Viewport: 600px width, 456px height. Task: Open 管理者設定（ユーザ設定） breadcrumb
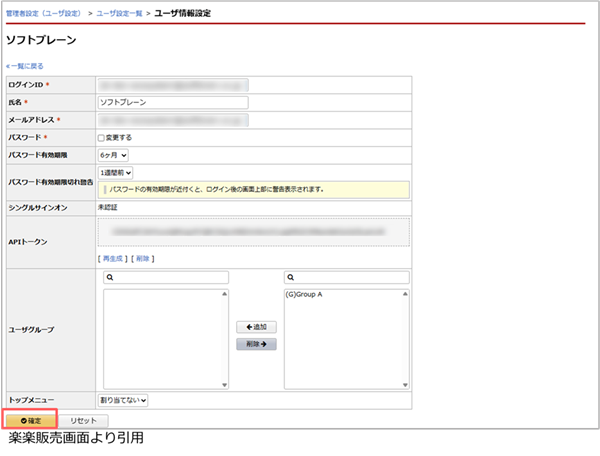(43, 12)
